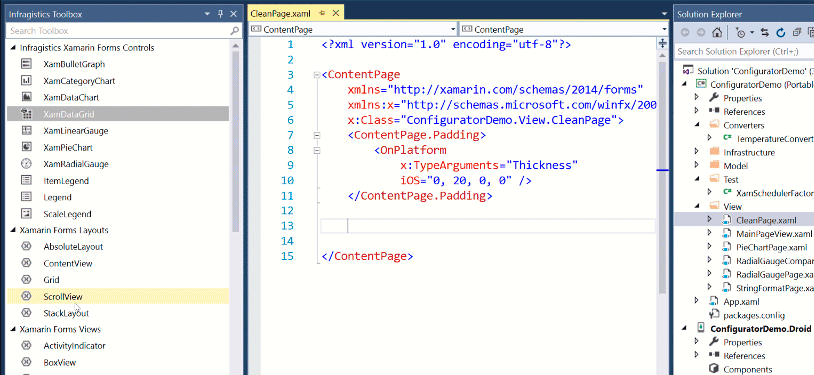Select PieChartPage.xaml file
The image size is (814, 375).
[771, 247]
